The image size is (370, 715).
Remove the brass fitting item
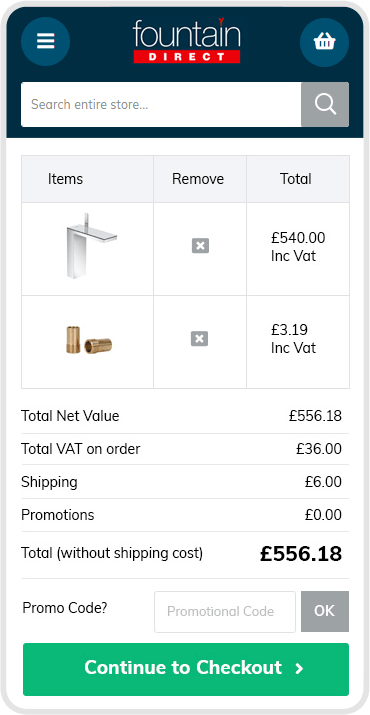(x=199, y=339)
